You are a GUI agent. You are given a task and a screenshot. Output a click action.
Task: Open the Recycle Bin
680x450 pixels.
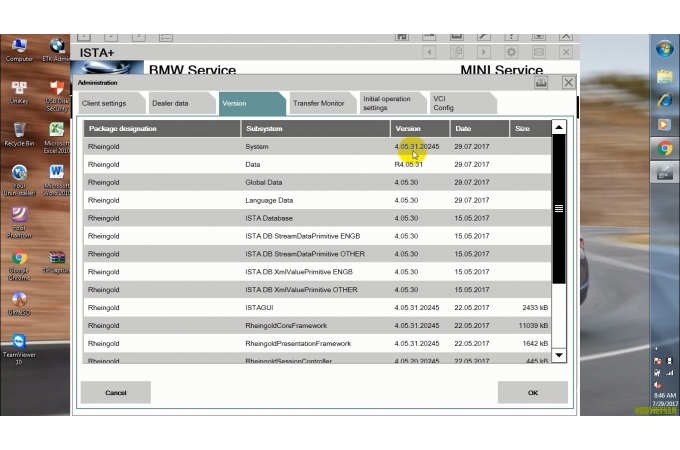point(19,134)
